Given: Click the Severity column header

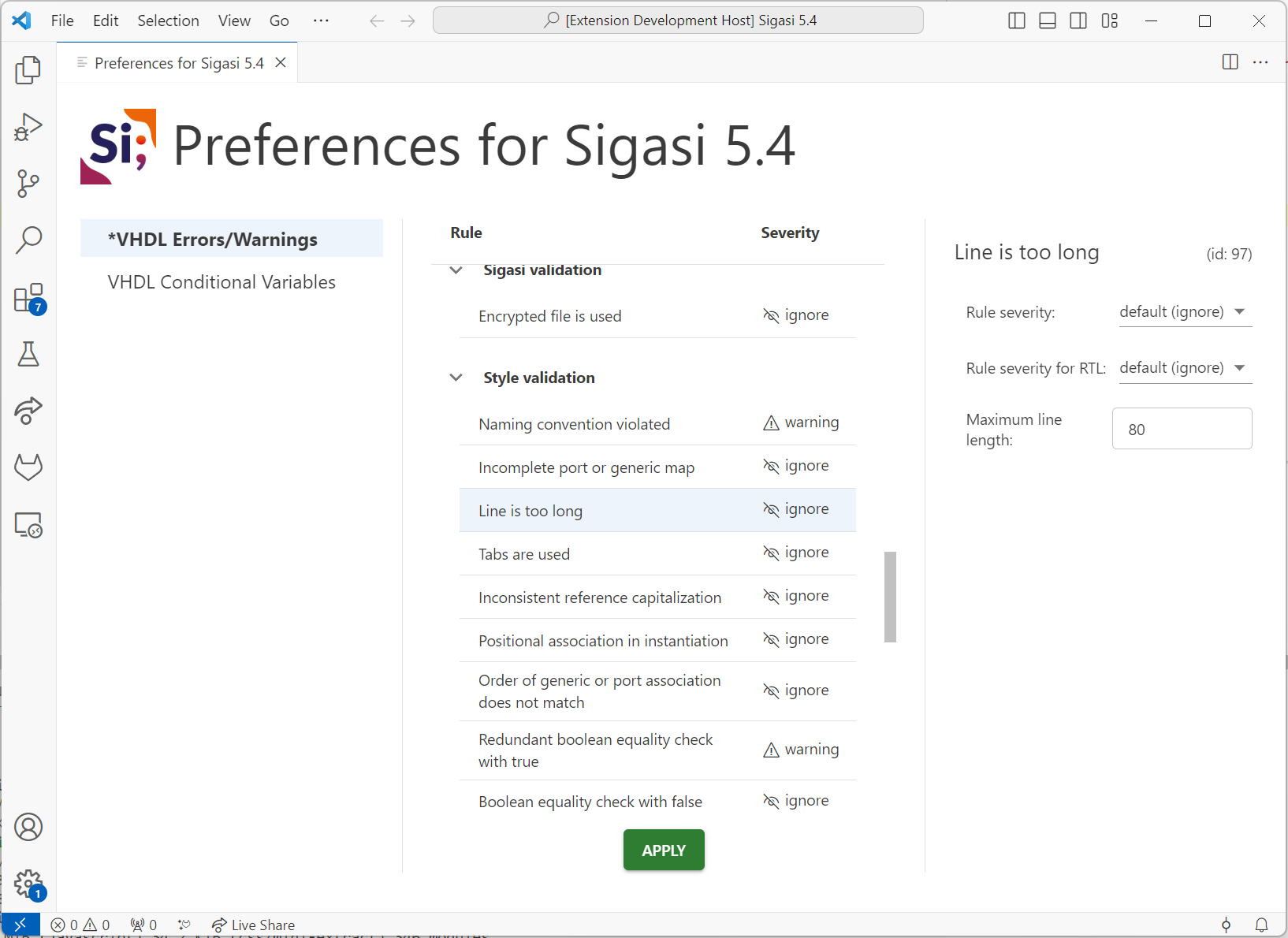Looking at the screenshot, I should (x=790, y=233).
